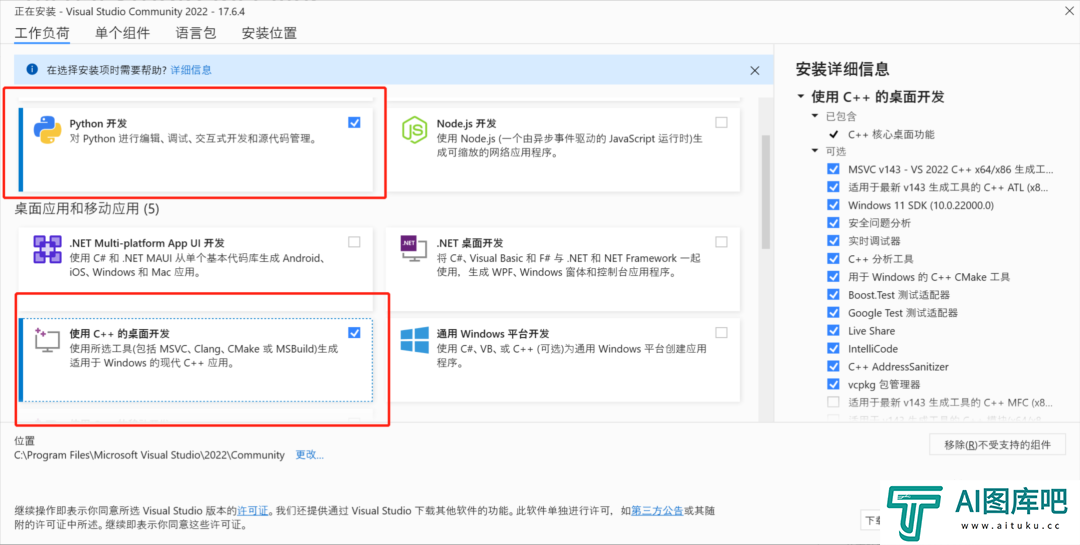Click the install path C:\Program Files text
This screenshot has height=545, width=1080.
pyautogui.click(x=149, y=455)
